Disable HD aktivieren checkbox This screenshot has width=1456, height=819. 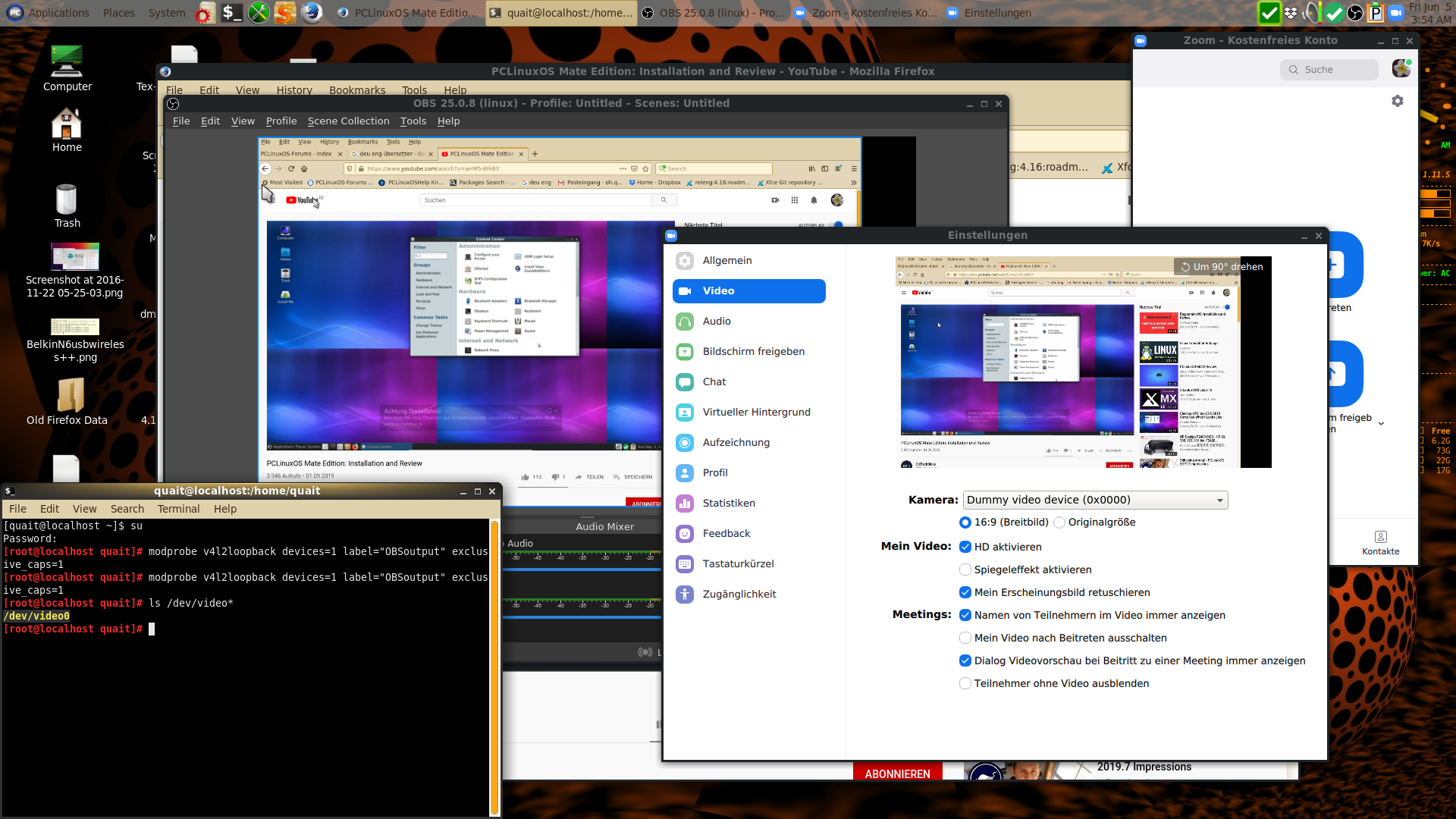pos(965,547)
